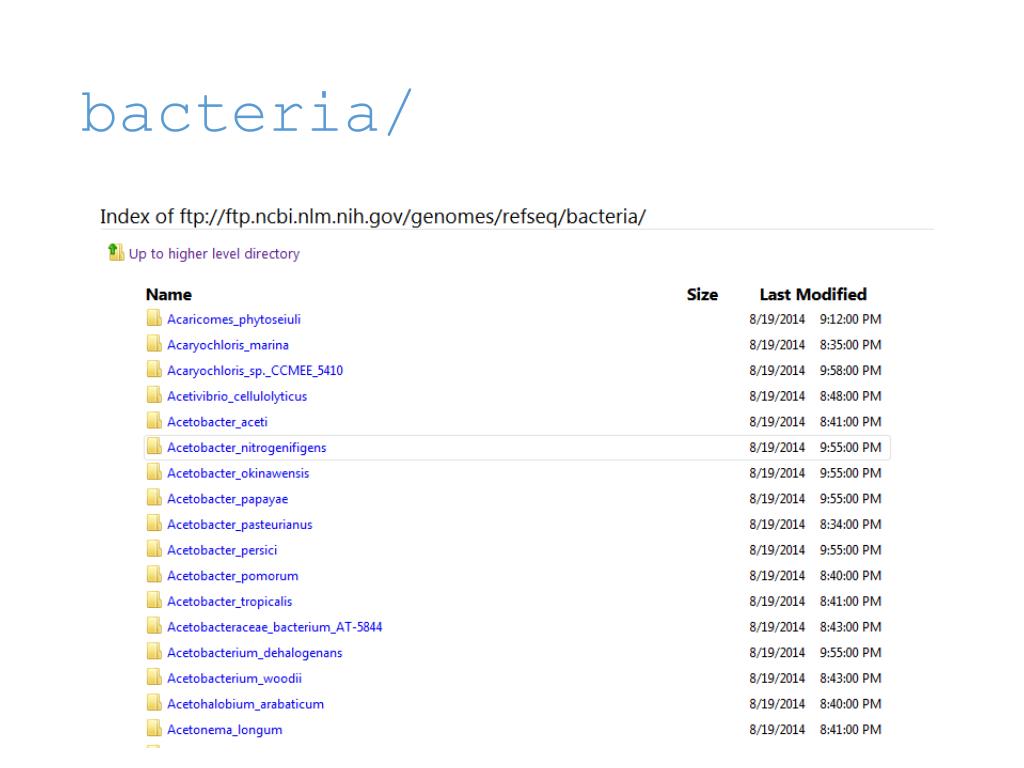Open Acaryochloris_sp._CCMEE_5410 directory link

[x=255, y=370]
